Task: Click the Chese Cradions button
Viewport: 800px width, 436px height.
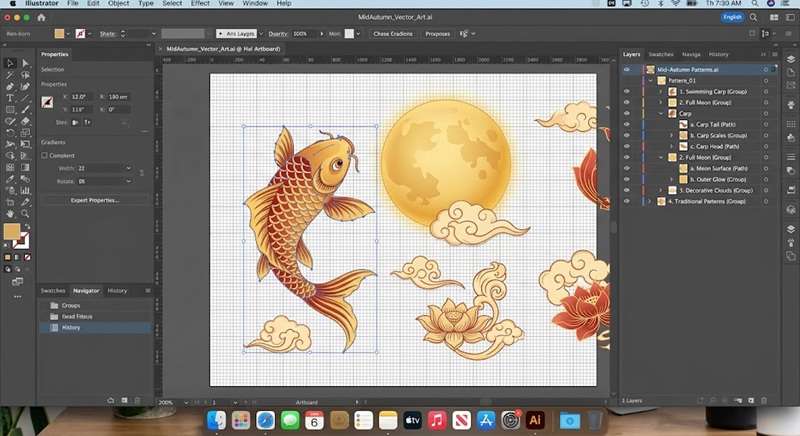Action: click(x=393, y=34)
